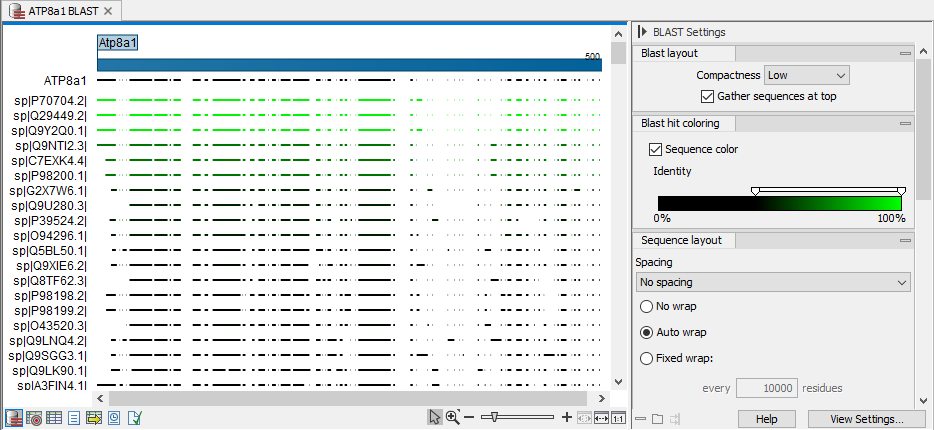934x430 pixels.
Task: Open the Spacing dropdown showing No spacing
Action: tap(773, 283)
